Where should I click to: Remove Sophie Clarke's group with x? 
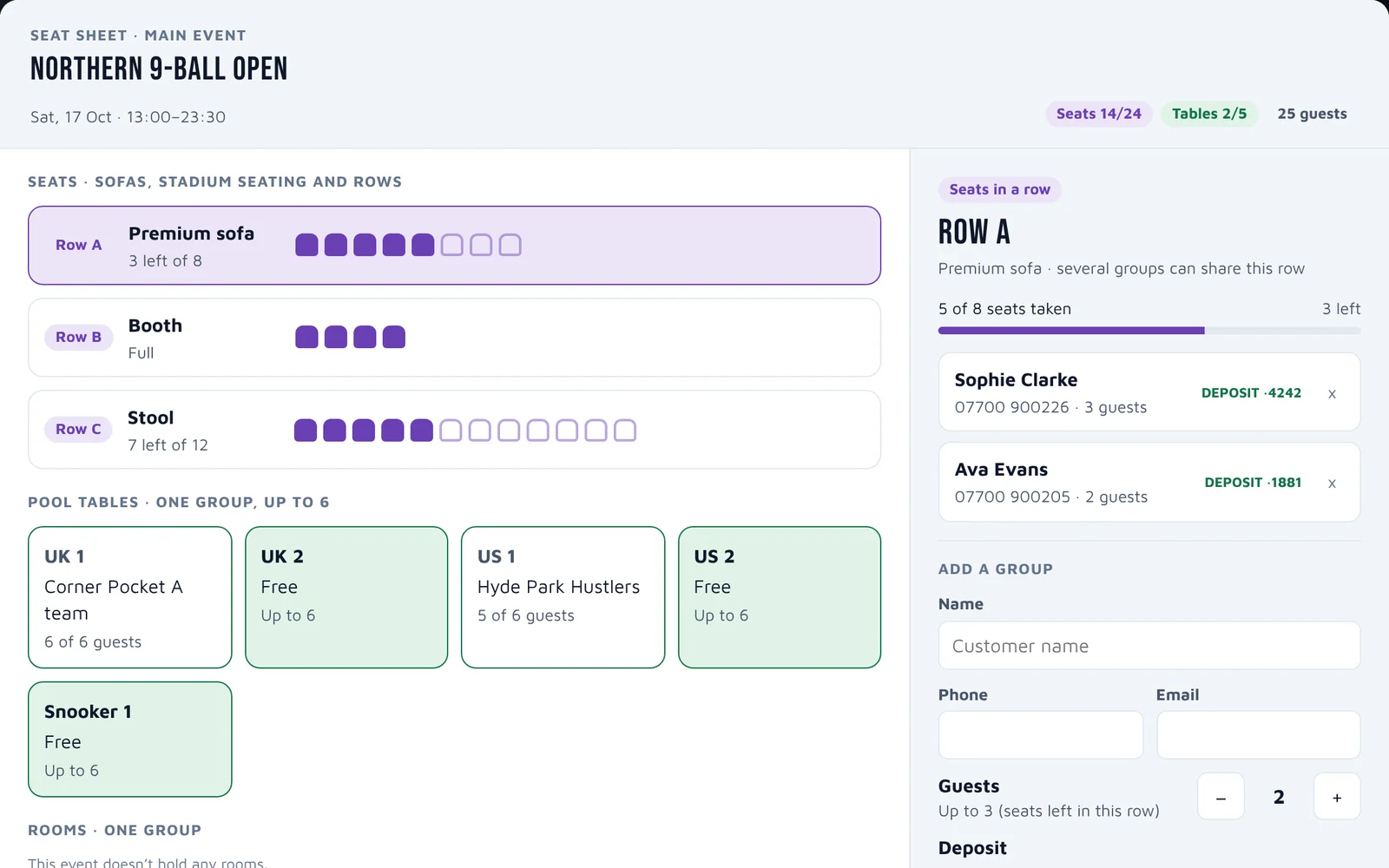pyautogui.click(x=1332, y=393)
